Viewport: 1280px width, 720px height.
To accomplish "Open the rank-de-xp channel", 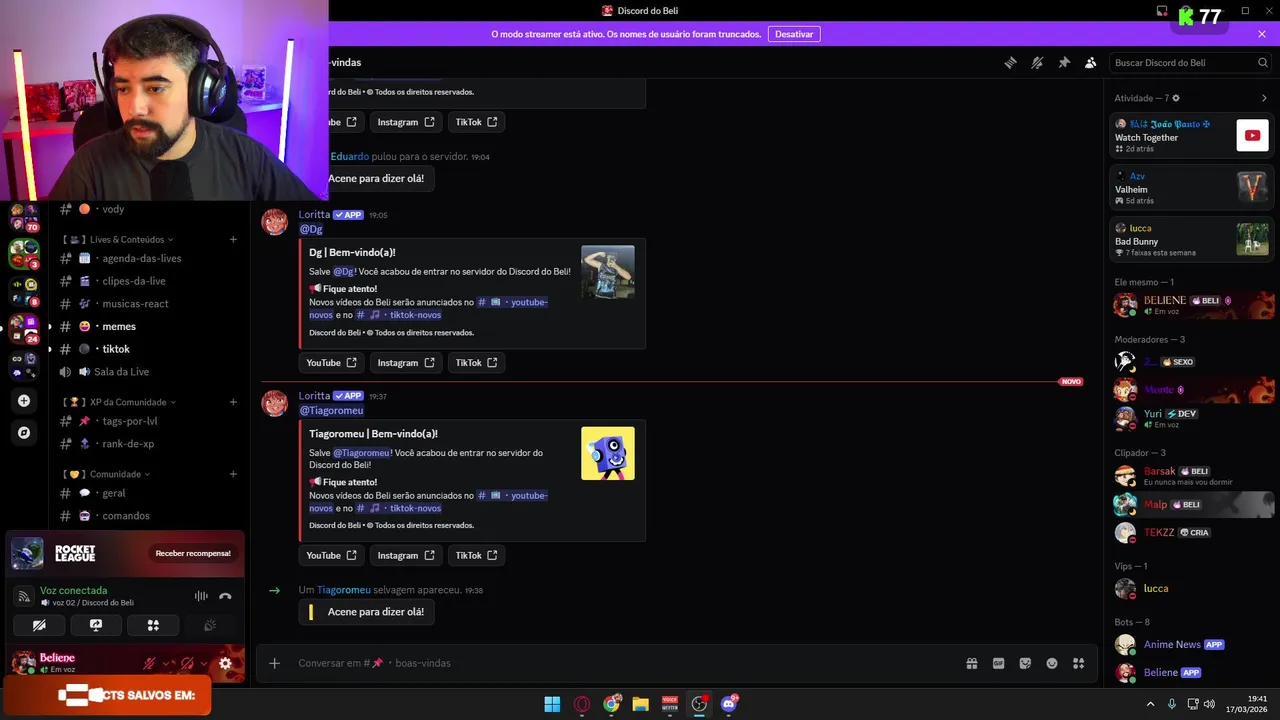I will (148, 444).
